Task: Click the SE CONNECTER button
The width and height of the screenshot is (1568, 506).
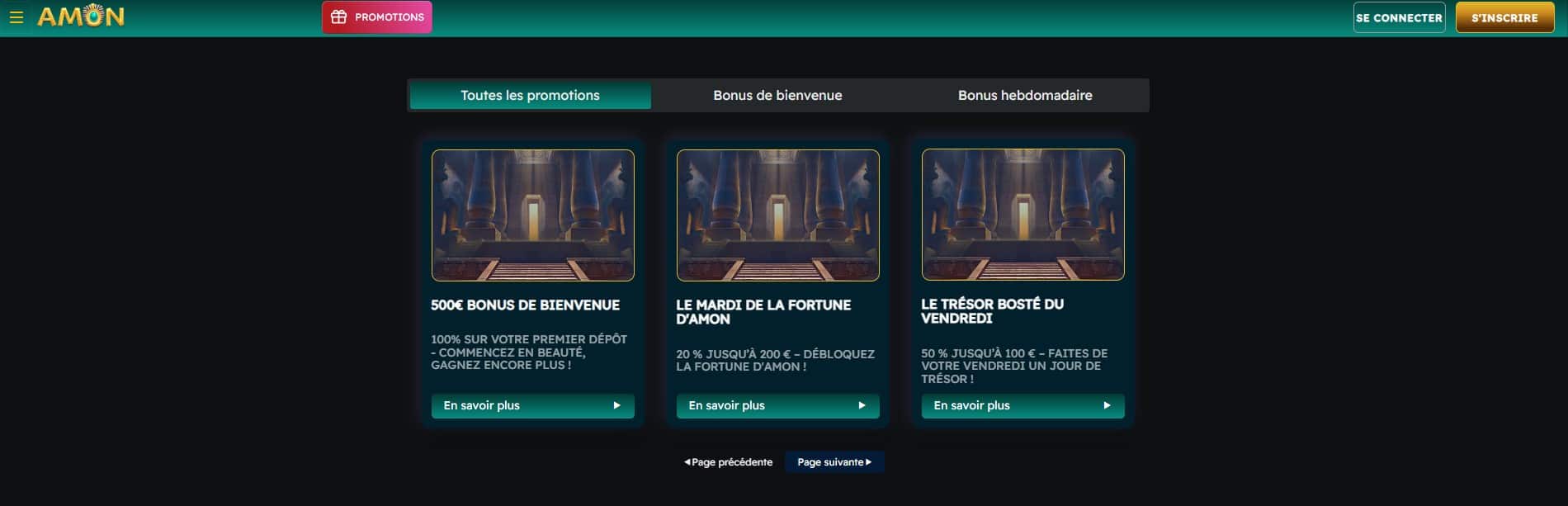Action: 1398,17
